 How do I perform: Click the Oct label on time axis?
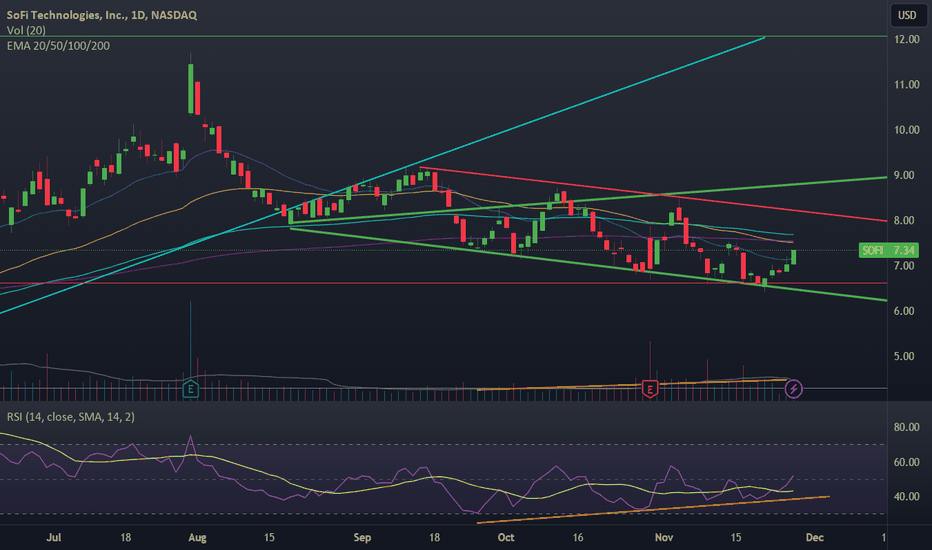506,538
